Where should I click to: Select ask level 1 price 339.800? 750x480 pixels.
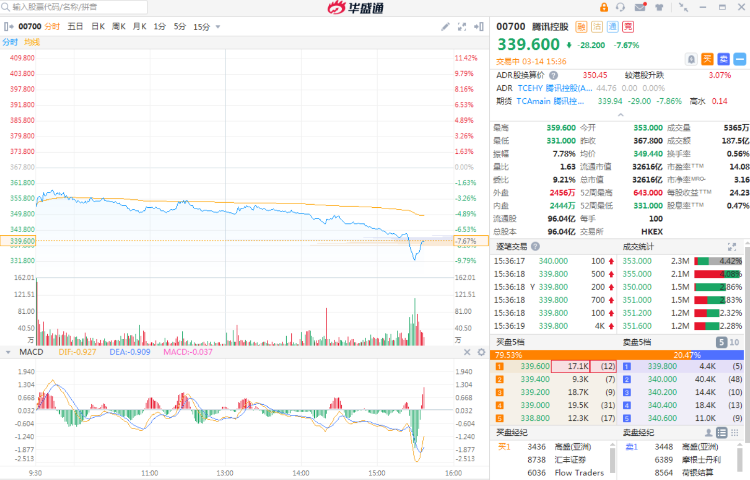(662, 367)
